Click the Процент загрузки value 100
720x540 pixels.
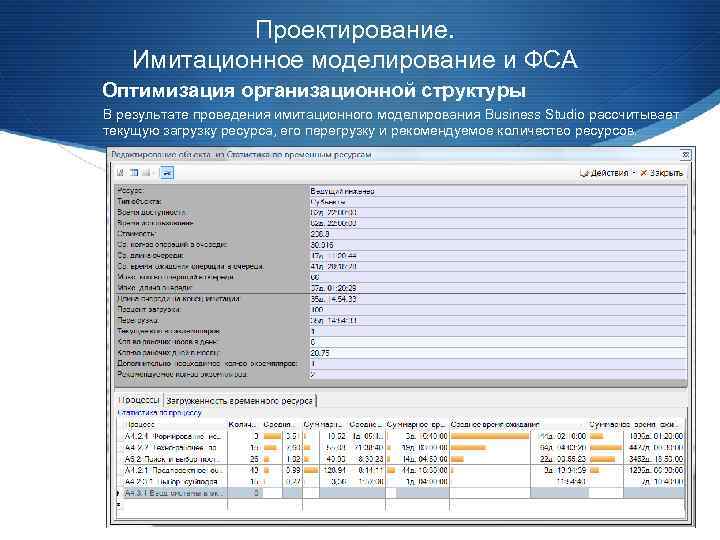click(x=498, y=309)
